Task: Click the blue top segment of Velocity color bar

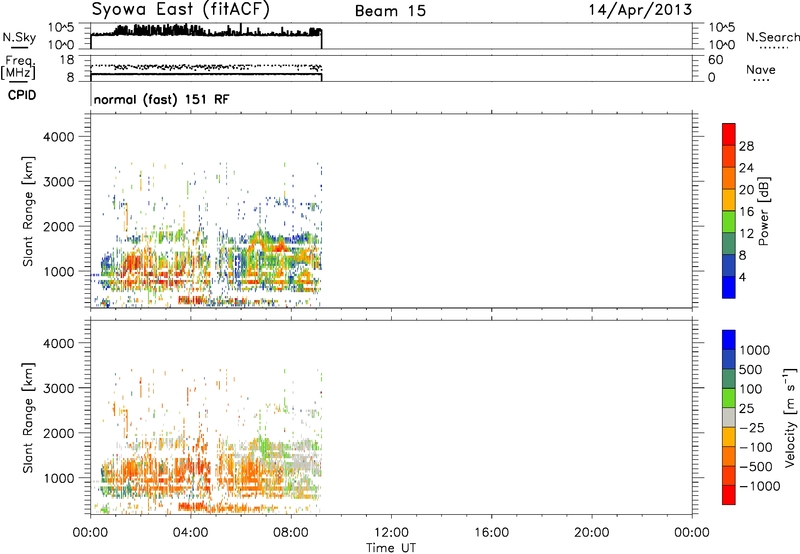Action: tap(729, 340)
